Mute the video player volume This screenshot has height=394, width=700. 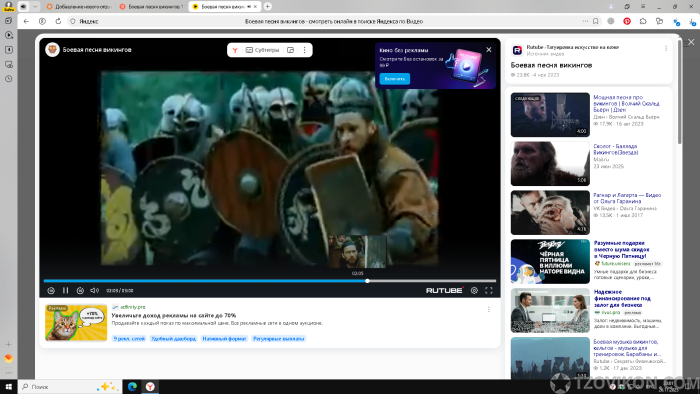[94, 290]
